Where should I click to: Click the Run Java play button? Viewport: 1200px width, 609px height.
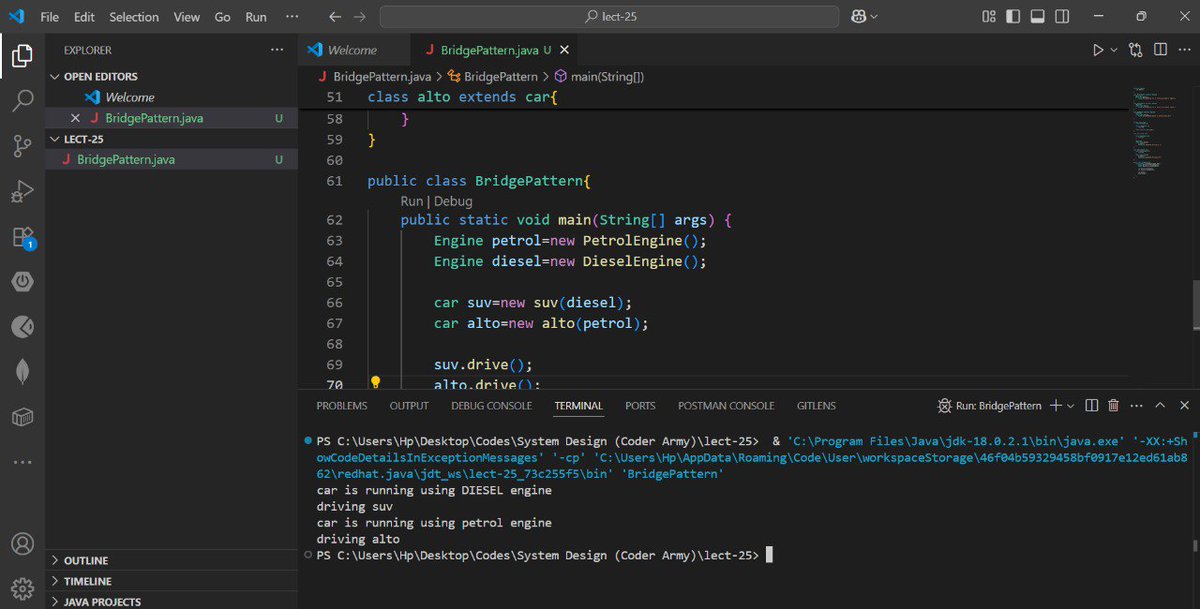click(x=1098, y=49)
